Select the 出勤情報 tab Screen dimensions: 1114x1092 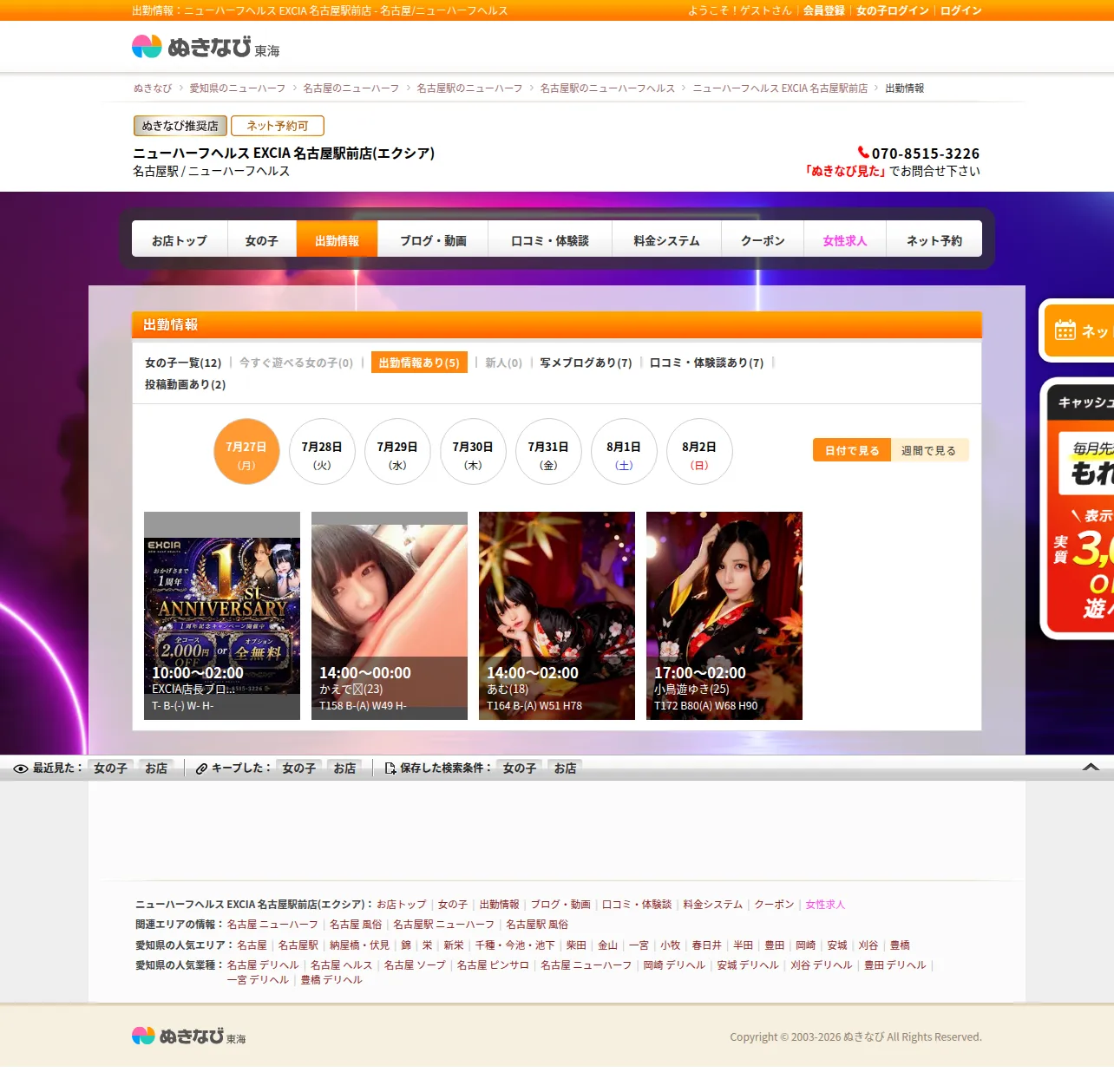(x=337, y=239)
